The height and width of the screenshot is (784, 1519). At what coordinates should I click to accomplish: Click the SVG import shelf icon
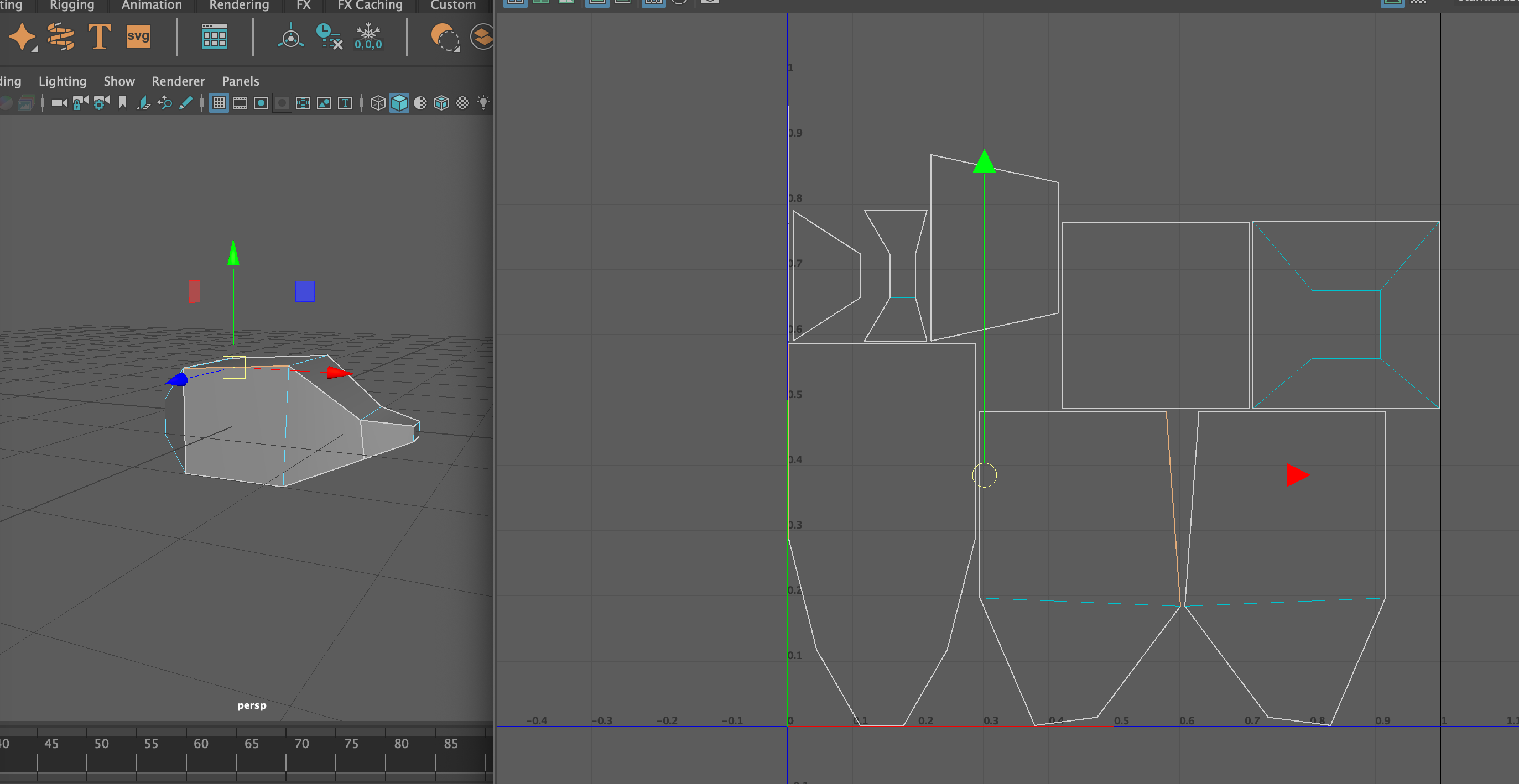tap(138, 36)
